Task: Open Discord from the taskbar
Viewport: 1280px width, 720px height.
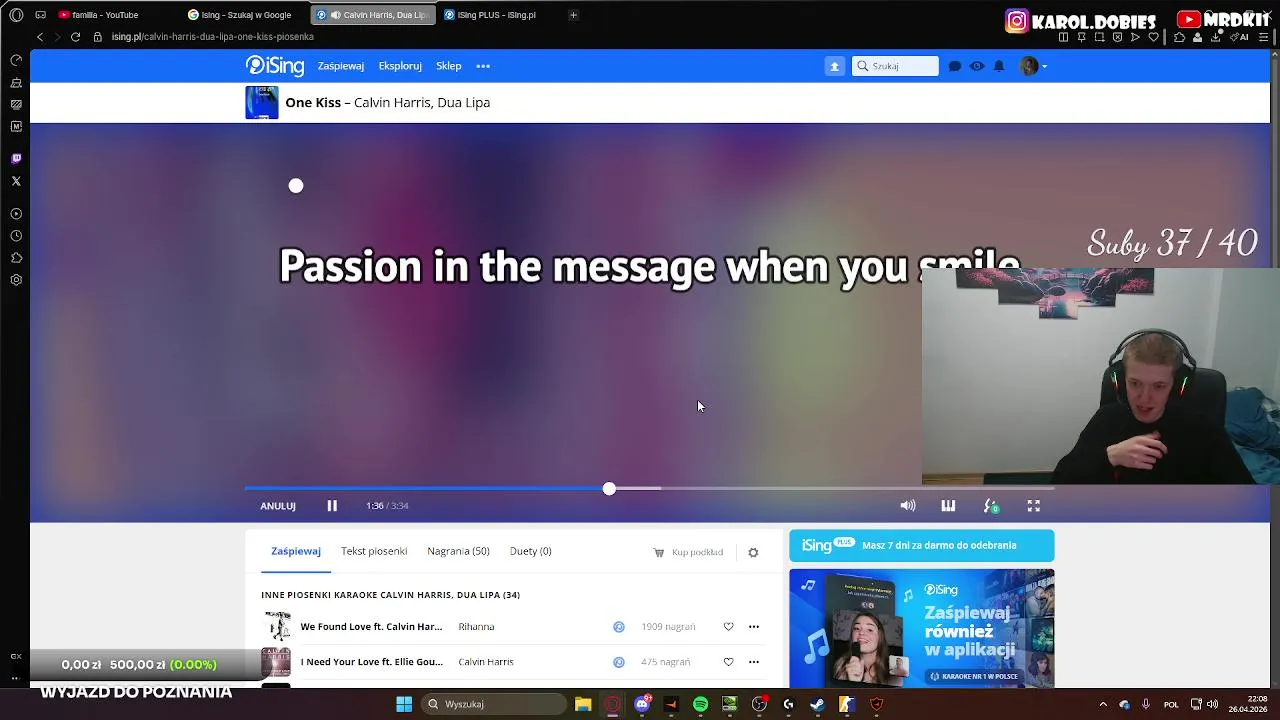Action: click(x=642, y=704)
